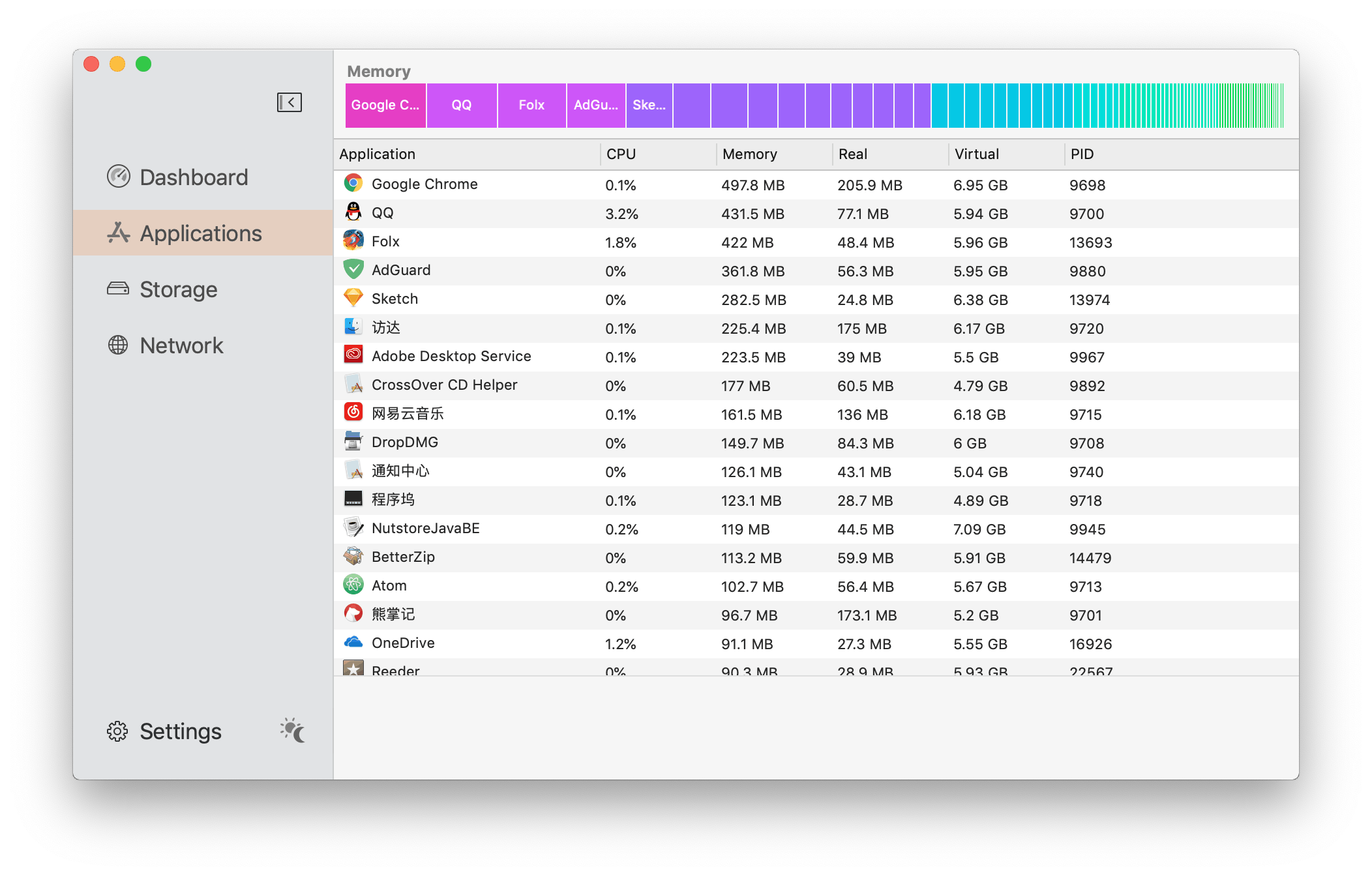The image size is (1372, 876).
Task: Click the AdGuard shield icon
Action: [353, 270]
